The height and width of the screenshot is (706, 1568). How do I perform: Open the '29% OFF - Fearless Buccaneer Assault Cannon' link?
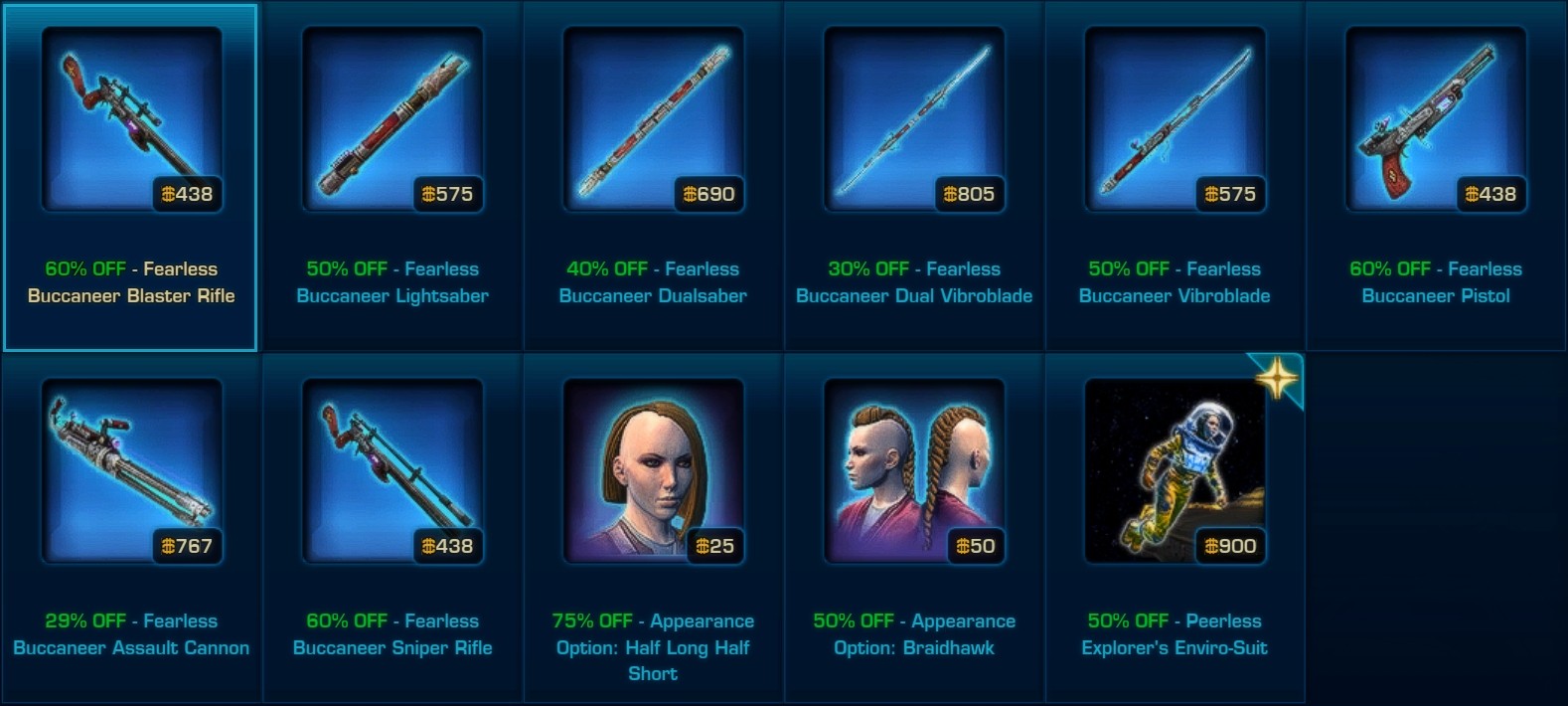(x=131, y=634)
